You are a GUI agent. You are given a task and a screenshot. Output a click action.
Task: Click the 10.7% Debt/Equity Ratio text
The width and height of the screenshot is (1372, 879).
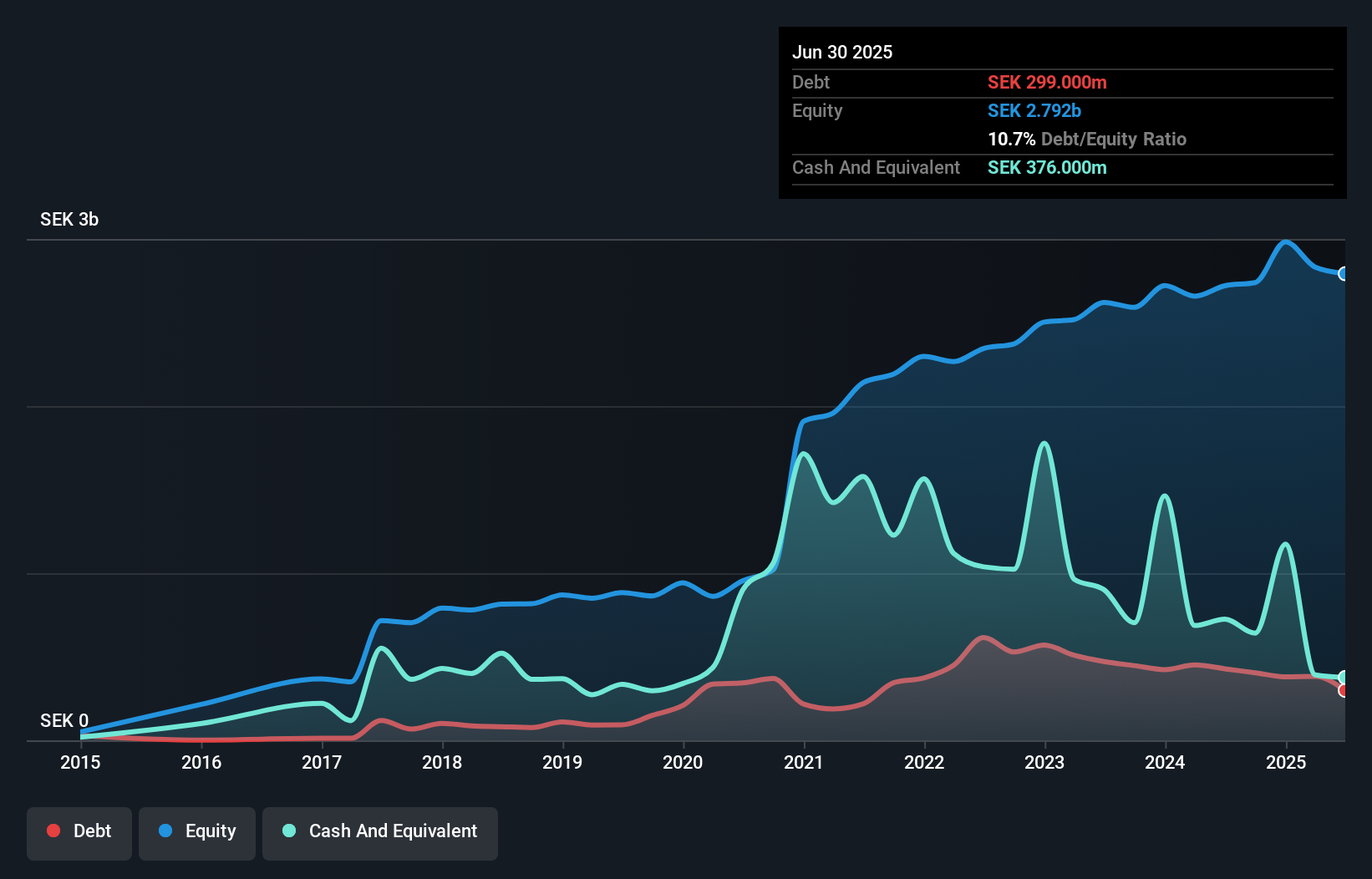point(1087,140)
